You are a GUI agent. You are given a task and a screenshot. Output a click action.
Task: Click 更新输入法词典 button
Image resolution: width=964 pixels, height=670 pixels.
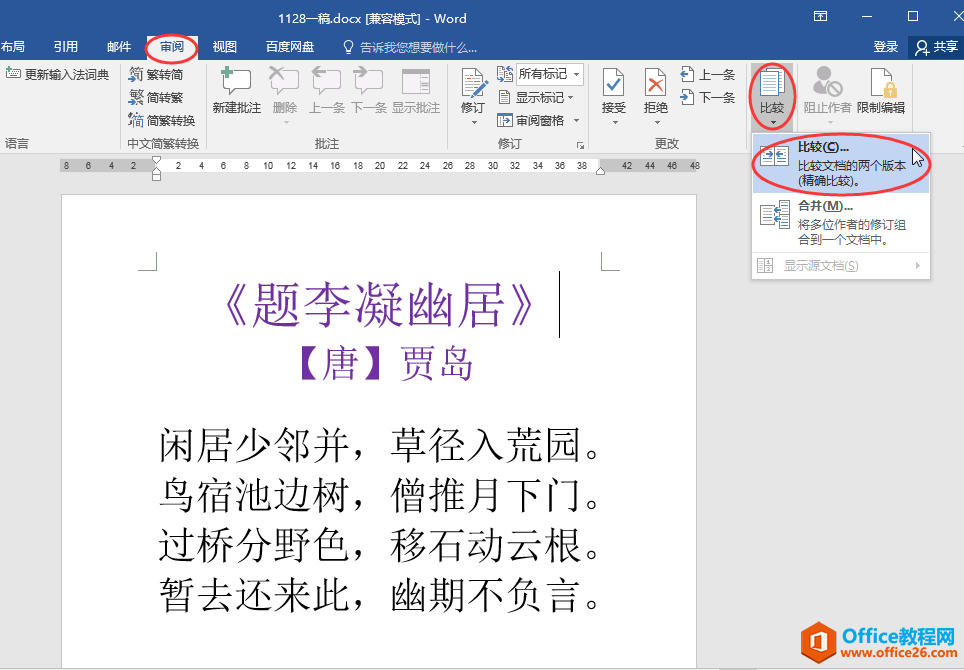click(x=58, y=74)
